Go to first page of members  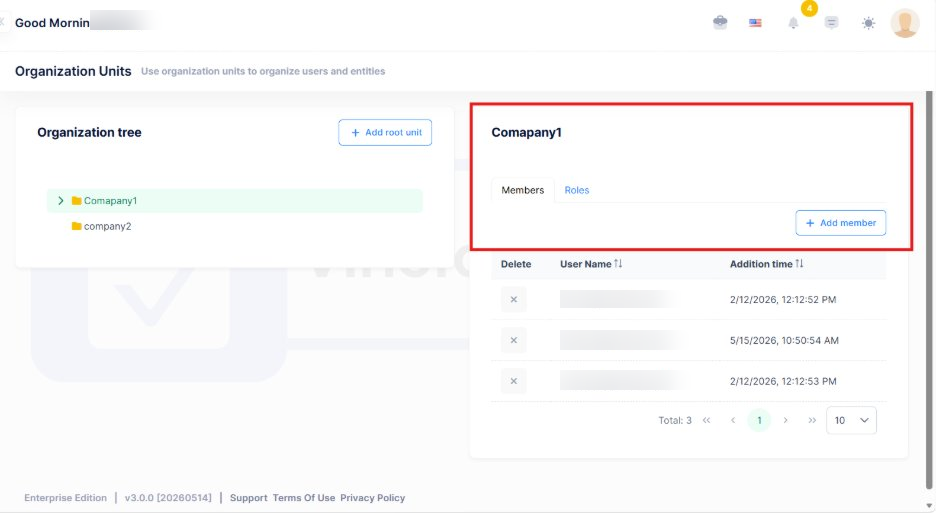(x=707, y=420)
